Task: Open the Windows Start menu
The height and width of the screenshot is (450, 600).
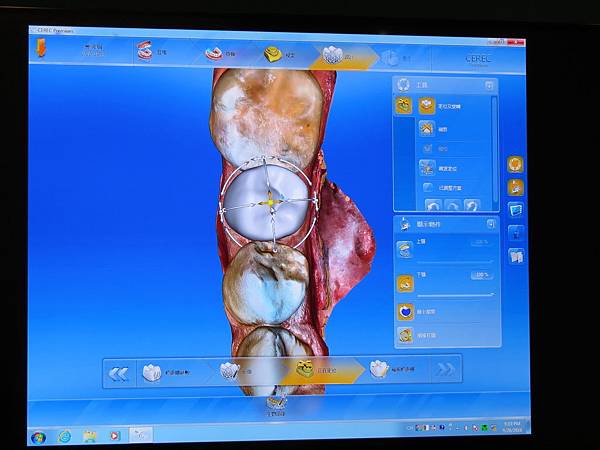Action: click(38, 437)
